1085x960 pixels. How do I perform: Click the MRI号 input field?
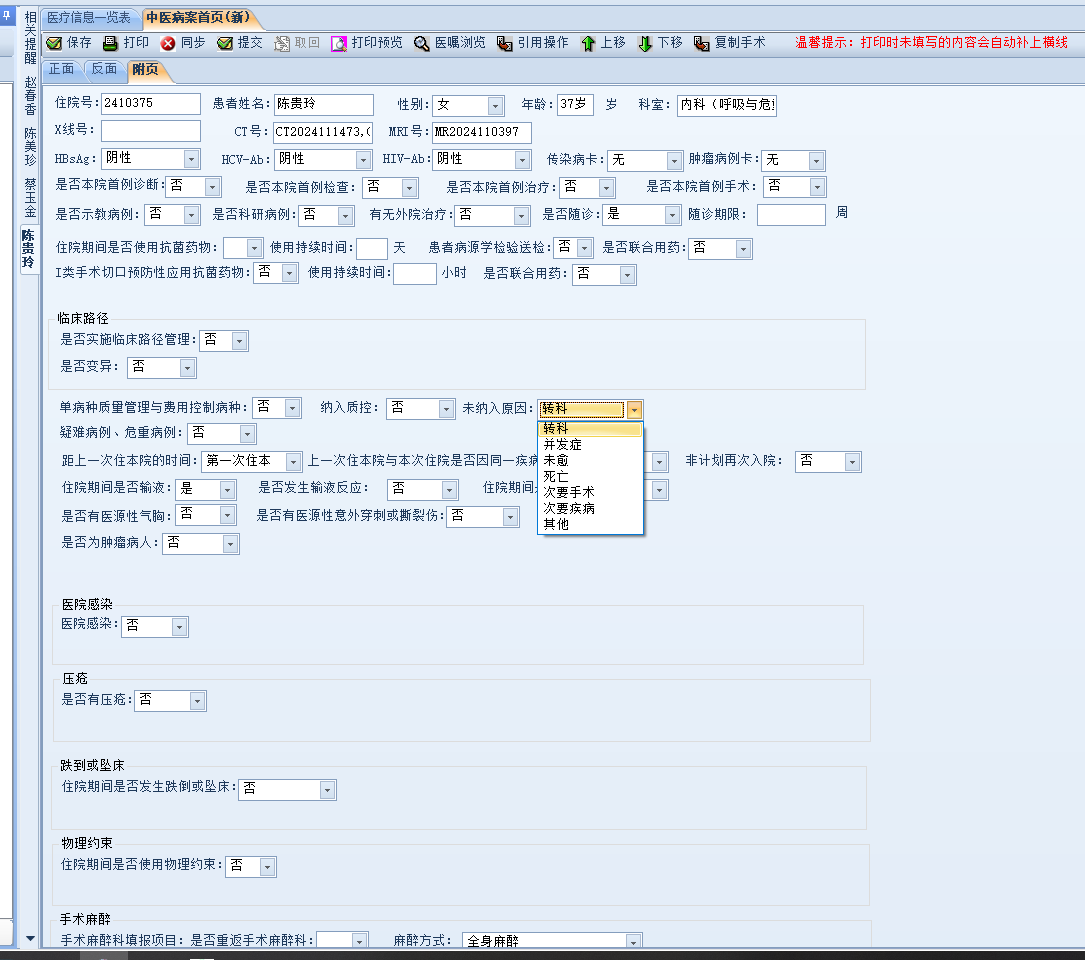[482, 132]
